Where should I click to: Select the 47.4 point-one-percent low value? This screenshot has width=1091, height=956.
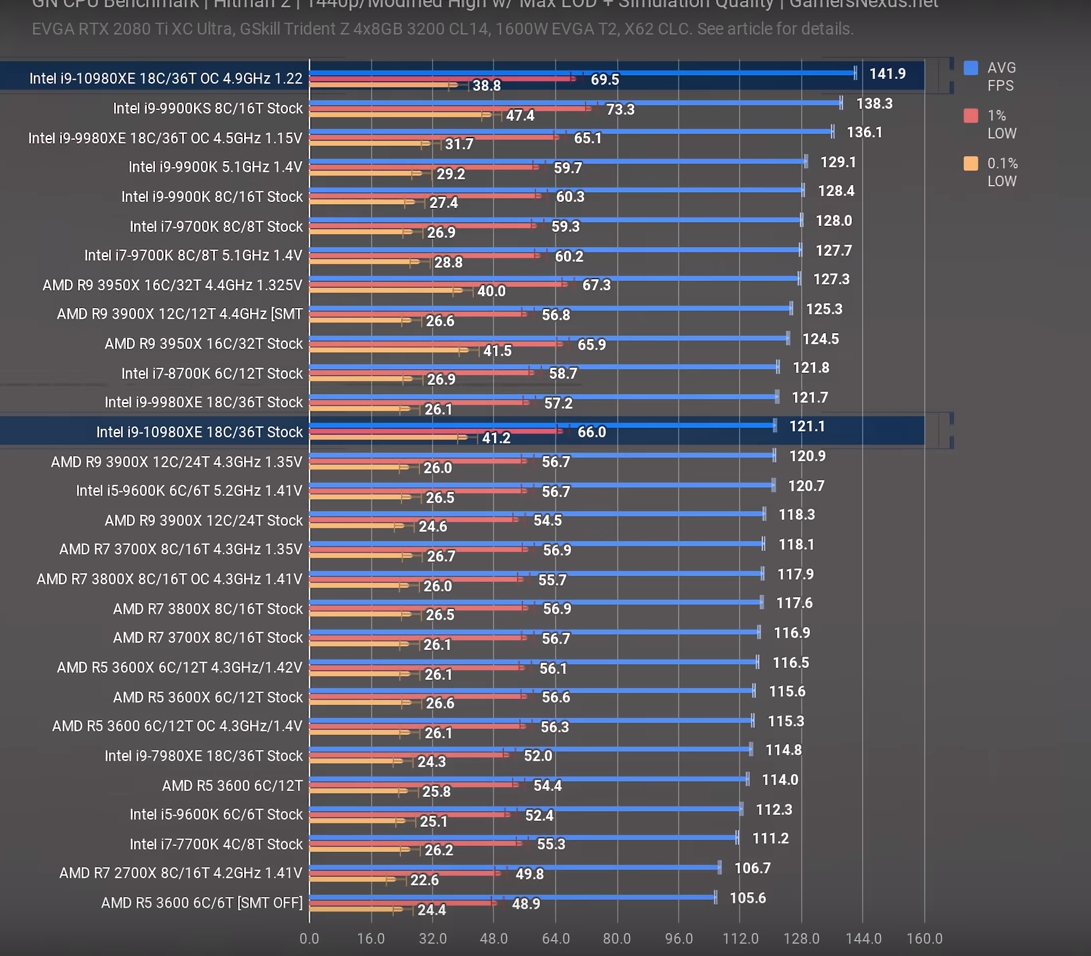pyautogui.click(x=520, y=115)
